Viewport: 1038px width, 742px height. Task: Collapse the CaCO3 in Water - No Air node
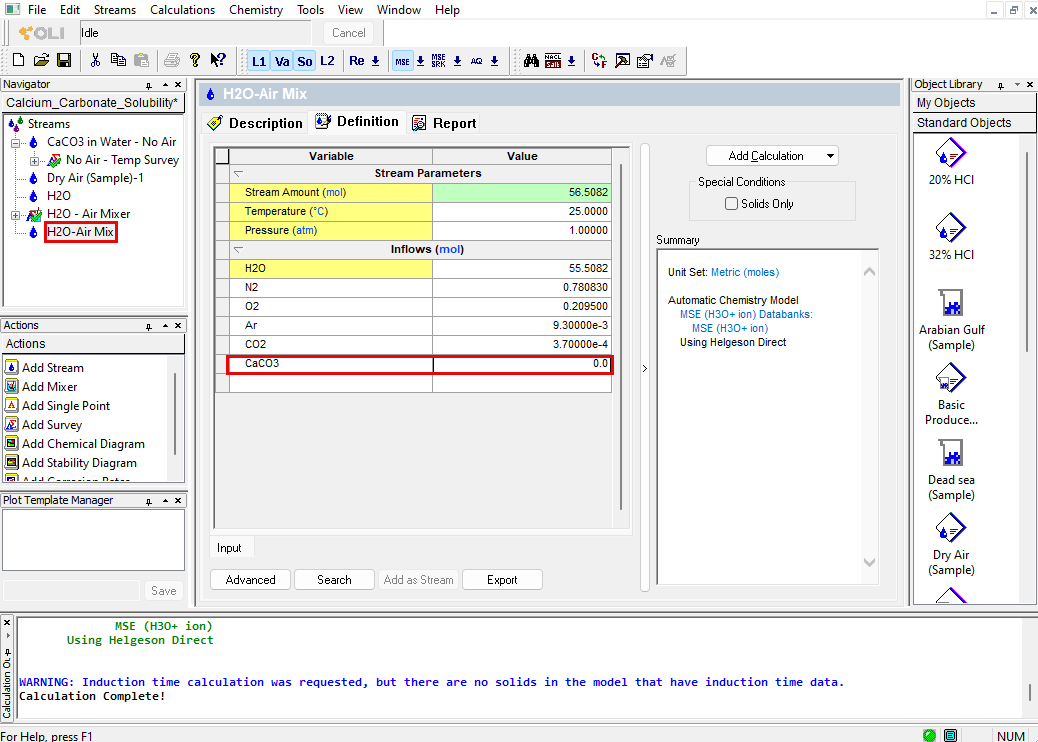click(x=15, y=142)
